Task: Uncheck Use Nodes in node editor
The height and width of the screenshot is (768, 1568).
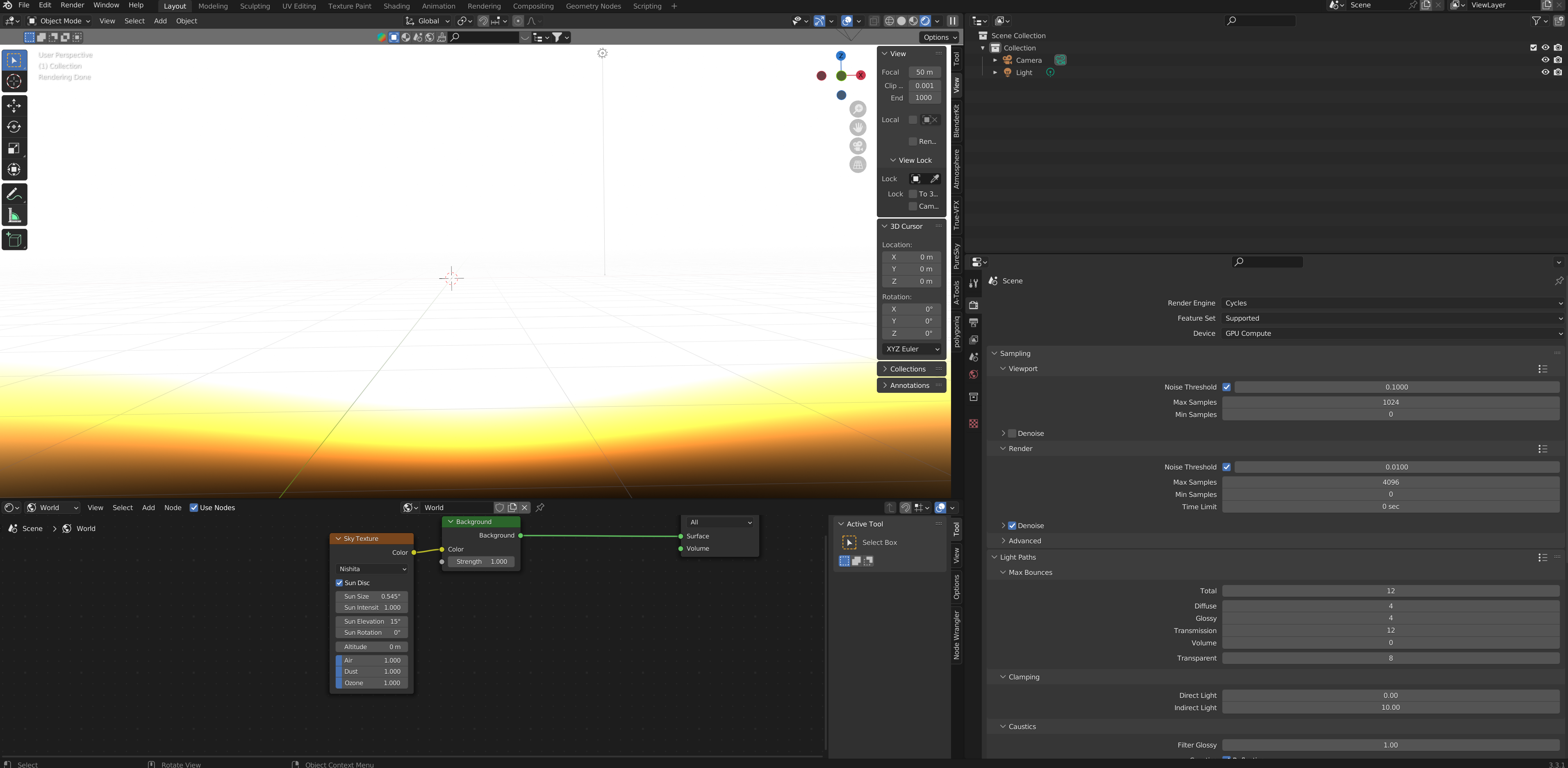Action: (193, 508)
